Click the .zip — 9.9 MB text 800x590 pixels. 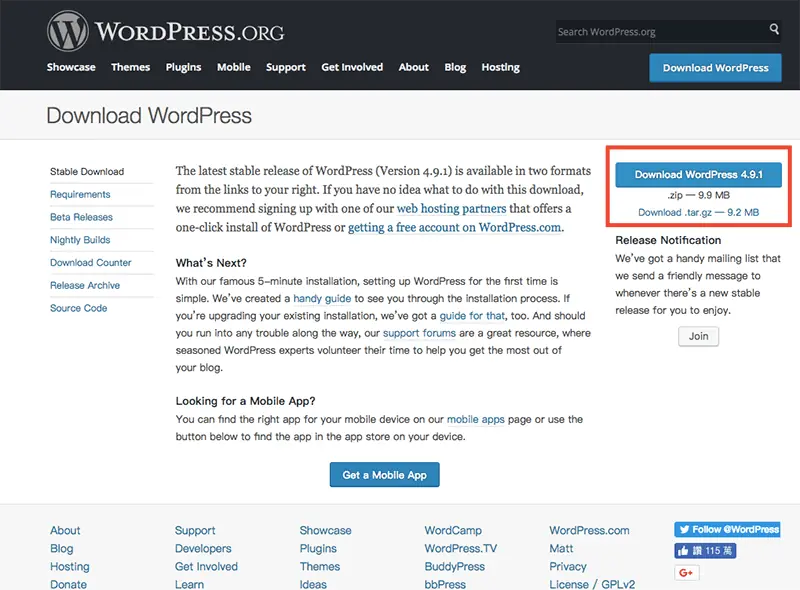tap(698, 195)
